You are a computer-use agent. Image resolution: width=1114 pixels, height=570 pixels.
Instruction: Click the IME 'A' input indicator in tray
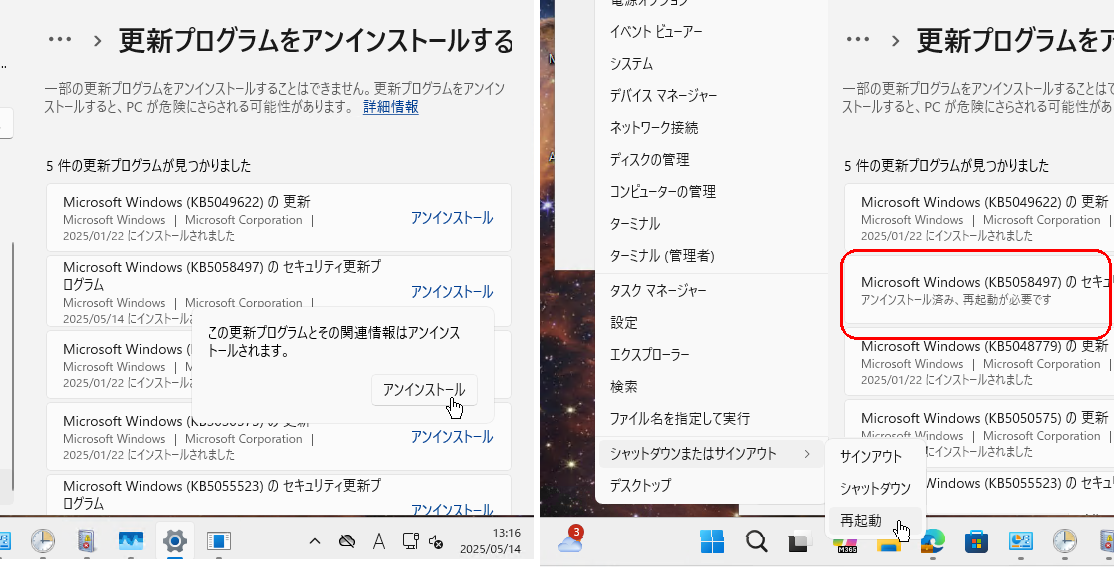pyautogui.click(x=379, y=542)
